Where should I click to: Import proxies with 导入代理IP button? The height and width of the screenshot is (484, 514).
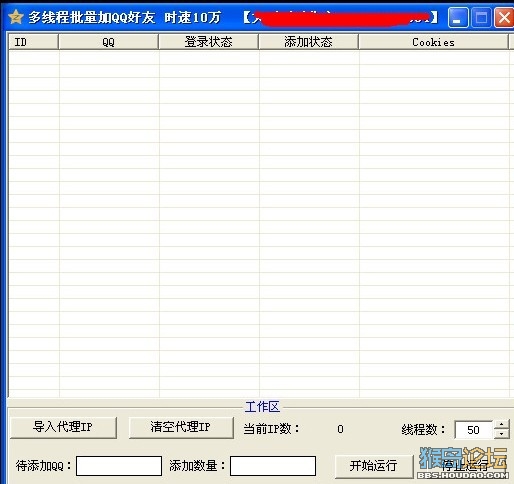[63, 427]
